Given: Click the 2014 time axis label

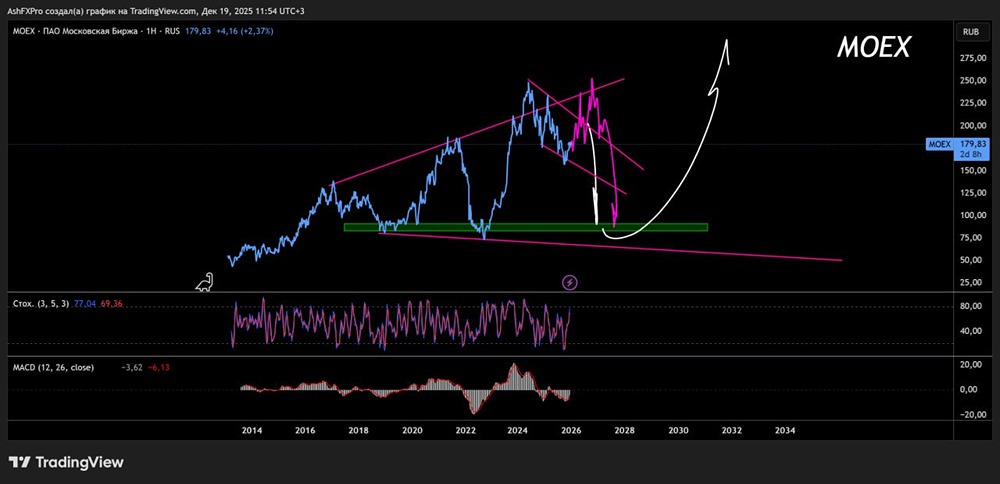Looking at the screenshot, I should tap(252, 430).
